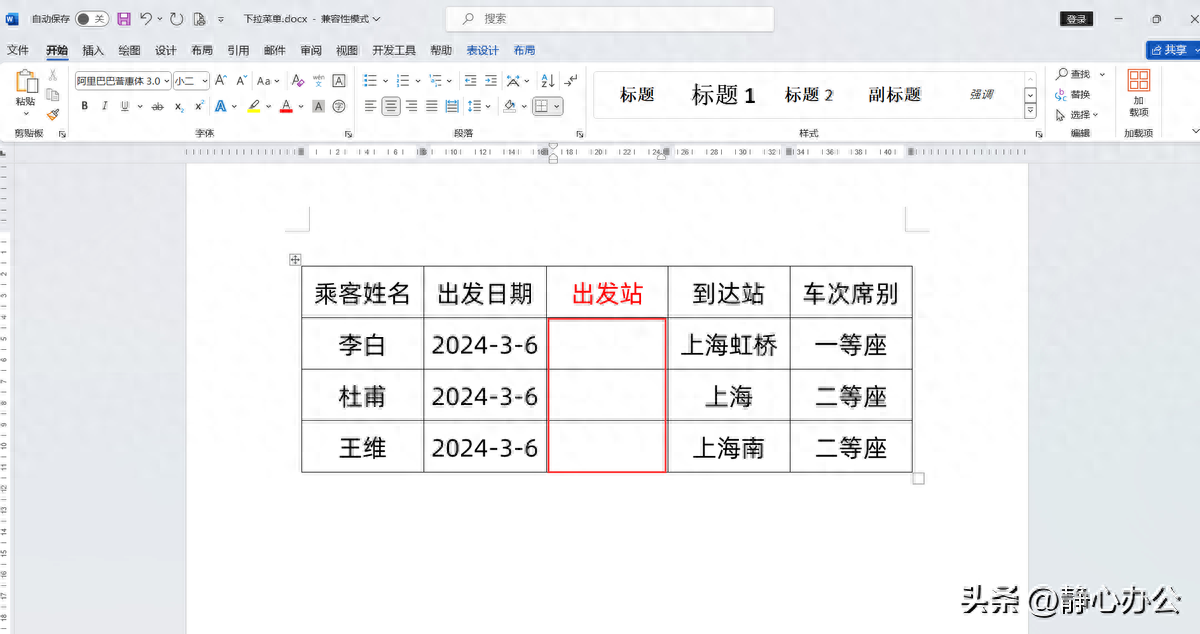Open borders dropdown arrow
This screenshot has height=634, width=1200.
(x=556, y=106)
